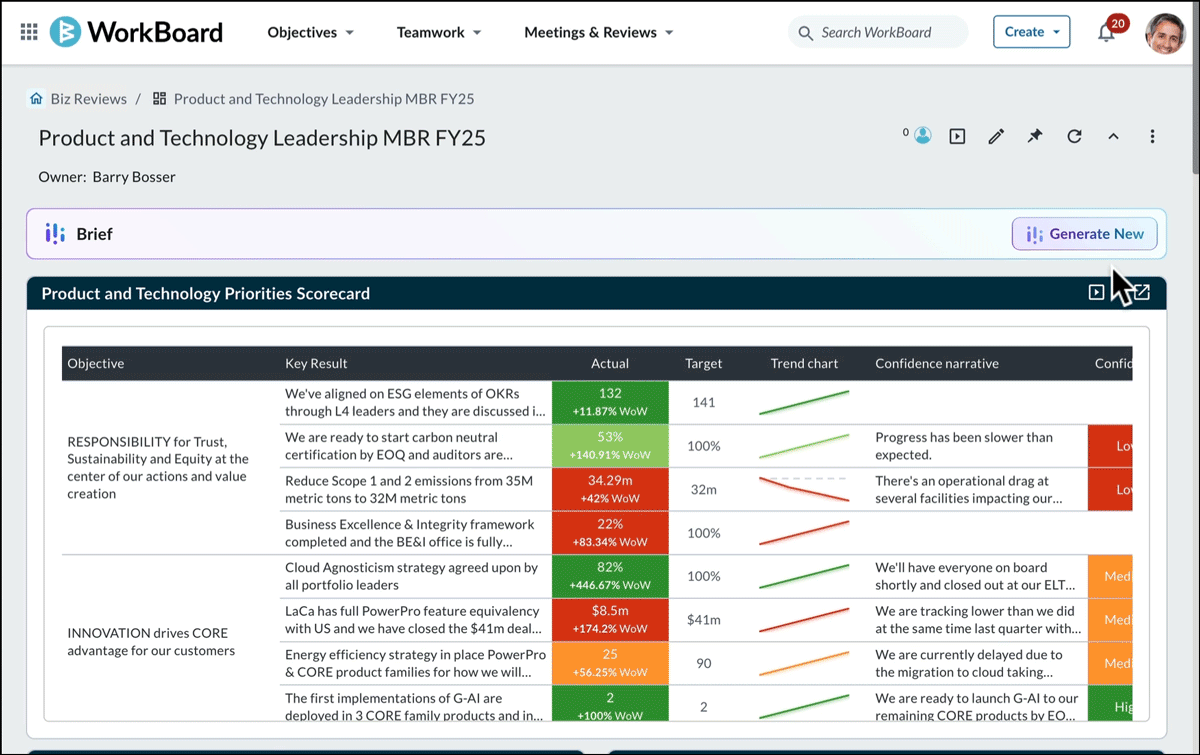Open the Meetings & Reviews menu
1200x755 pixels.
[x=599, y=32]
